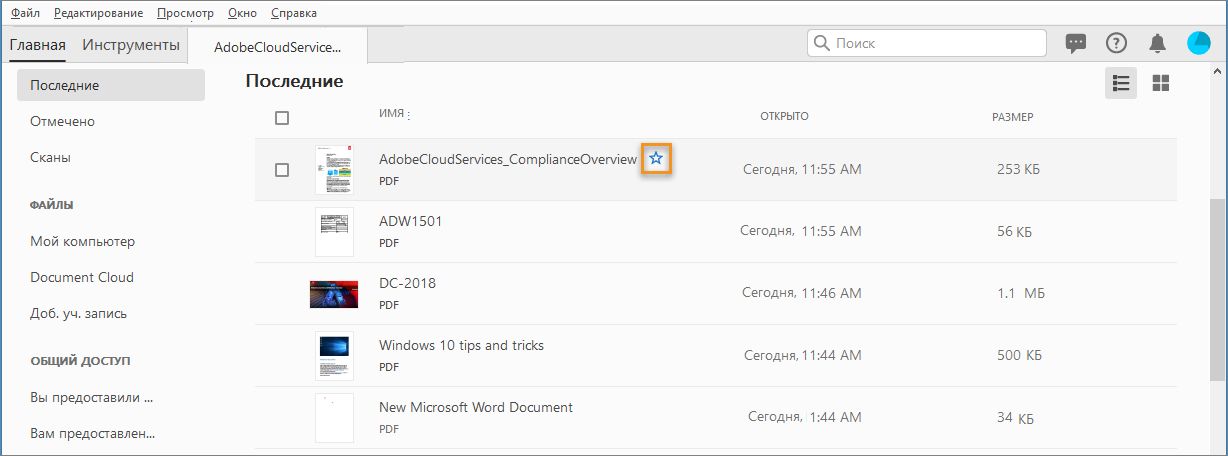Star the AdobeCloudServices_ComplianceOverview file

point(656,158)
